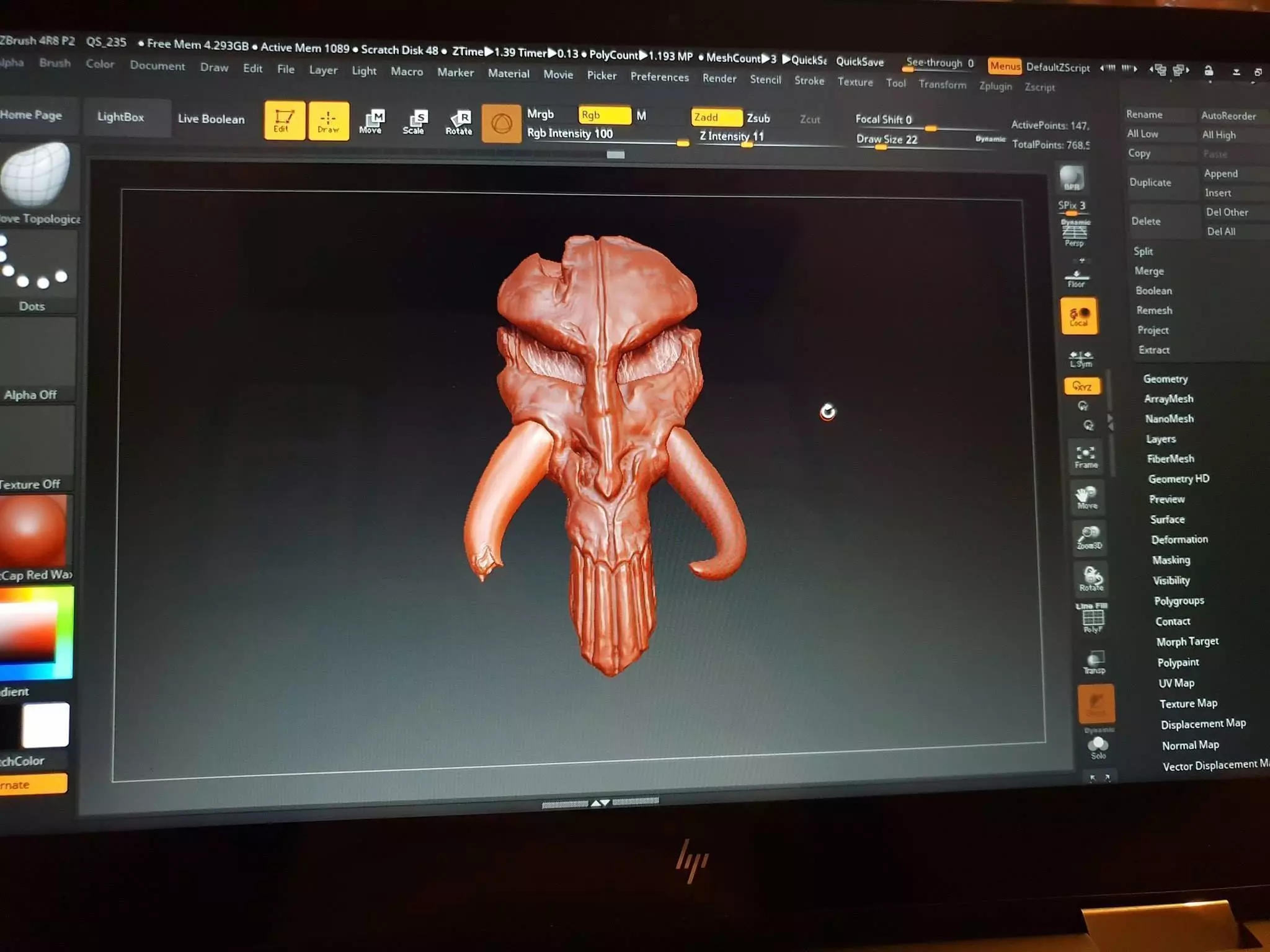Expand the Deformation subpalette
The image size is (1270, 952).
[x=1179, y=539]
